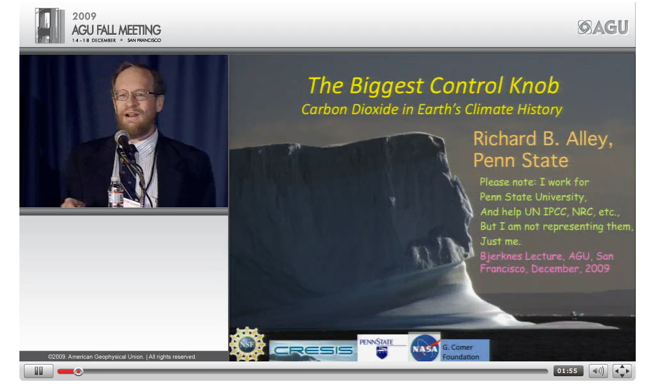Click the NSF seal logo

tap(247, 344)
